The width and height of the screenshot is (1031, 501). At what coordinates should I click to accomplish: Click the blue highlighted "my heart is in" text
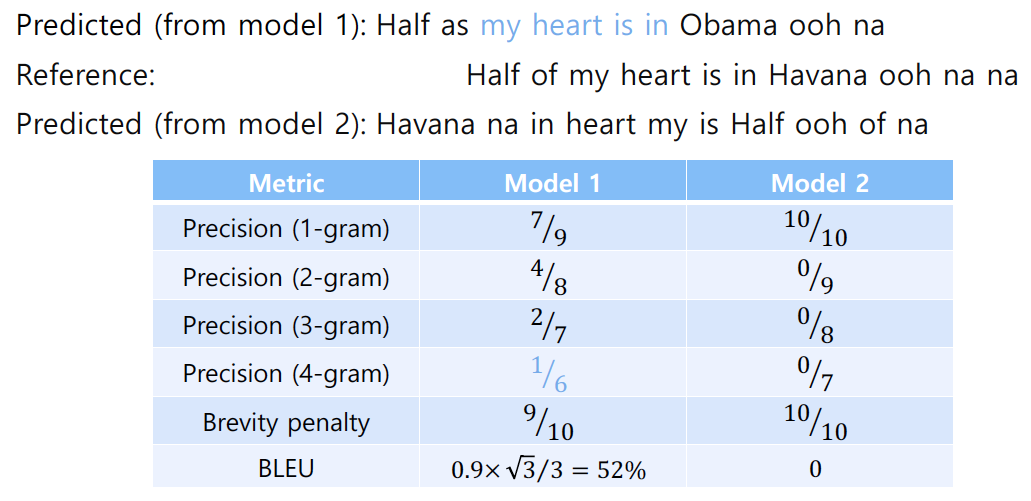(574, 26)
